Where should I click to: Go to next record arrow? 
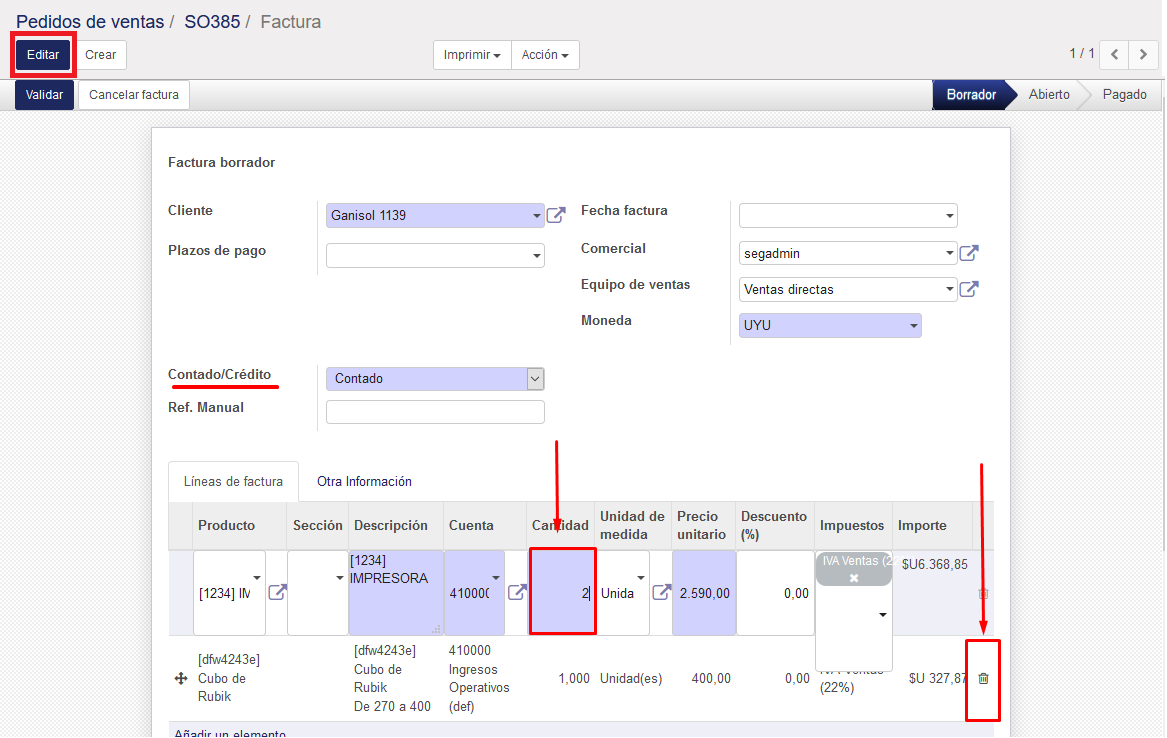pyautogui.click(x=1143, y=54)
